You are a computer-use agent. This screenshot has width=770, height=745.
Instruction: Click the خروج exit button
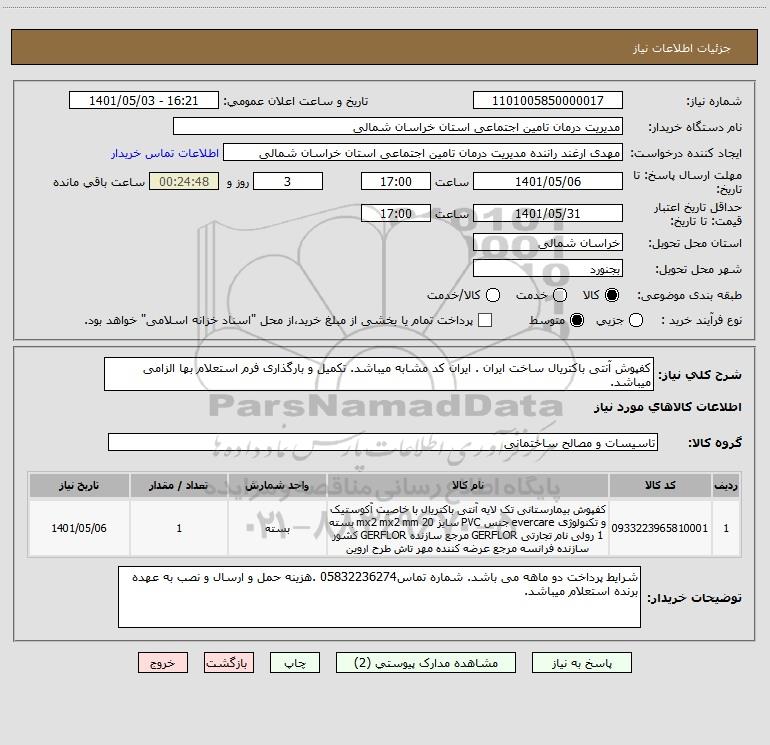coord(163,663)
